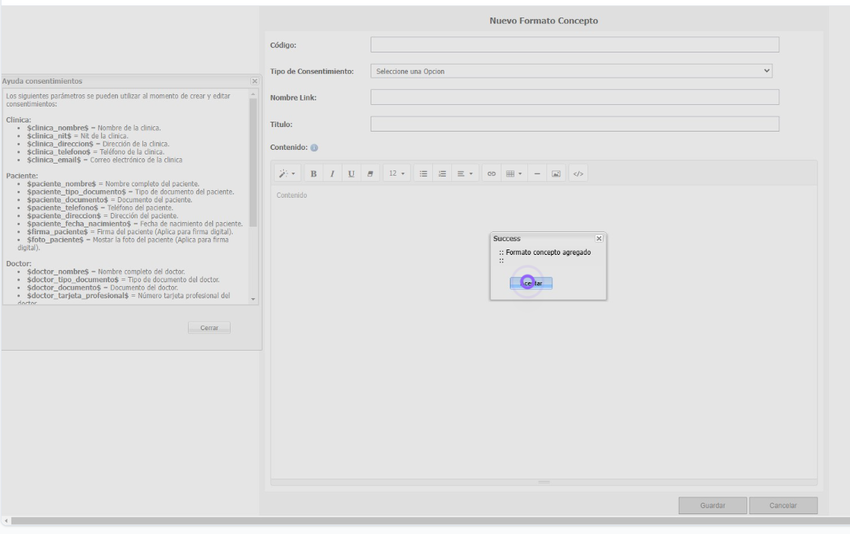Viewport: 850px width, 534px height.
Task: Click inside the Contenido editor area
Action: pos(544,332)
